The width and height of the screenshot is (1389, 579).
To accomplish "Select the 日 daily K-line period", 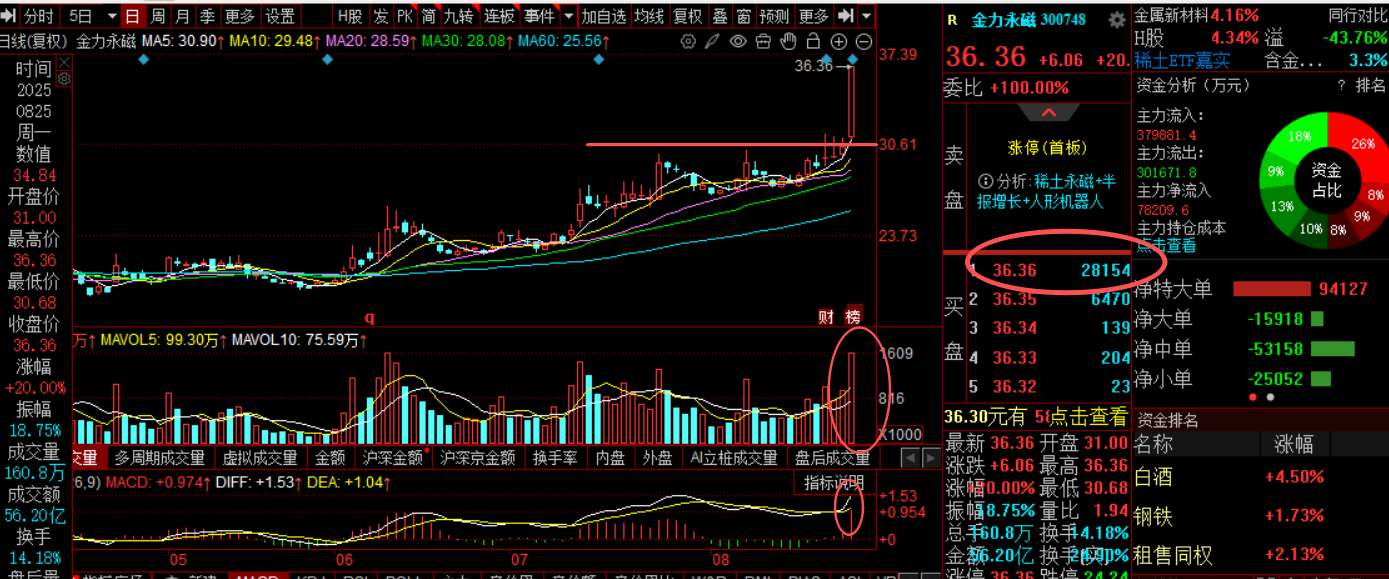I will pos(132,16).
